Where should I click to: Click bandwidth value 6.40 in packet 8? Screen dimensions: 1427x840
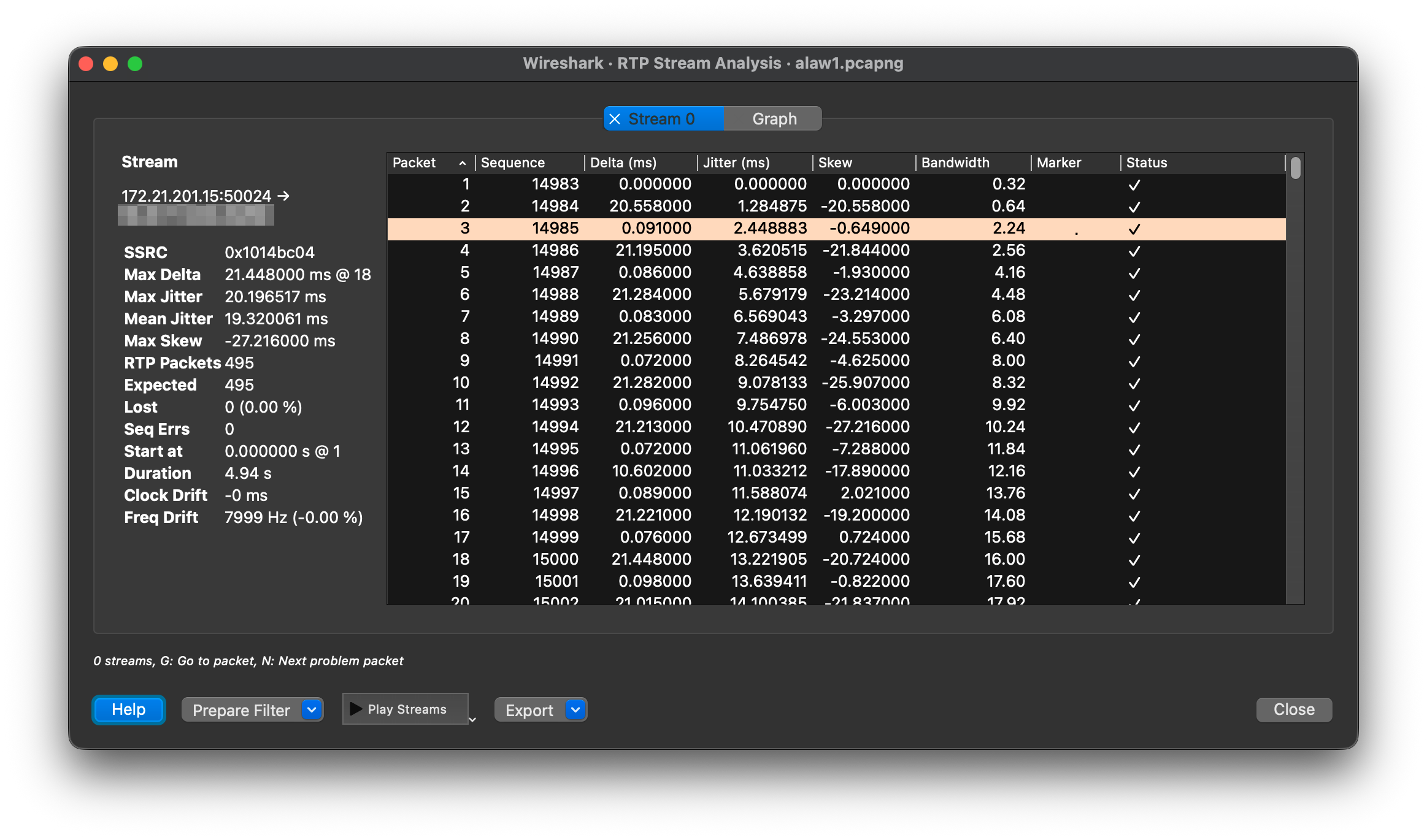(1009, 338)
